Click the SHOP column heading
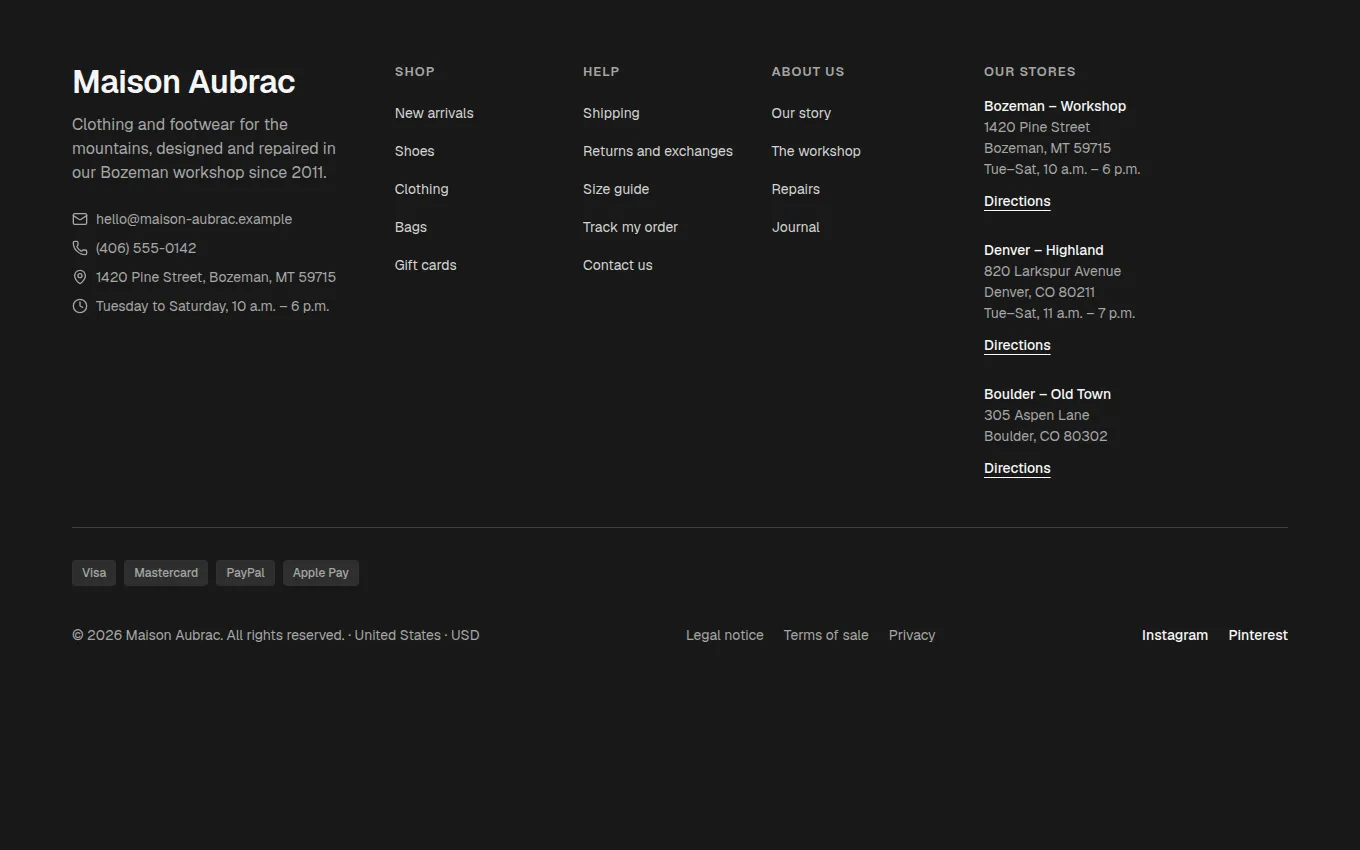The height and width of the screenshot is (850, 1360). (415, 72)
